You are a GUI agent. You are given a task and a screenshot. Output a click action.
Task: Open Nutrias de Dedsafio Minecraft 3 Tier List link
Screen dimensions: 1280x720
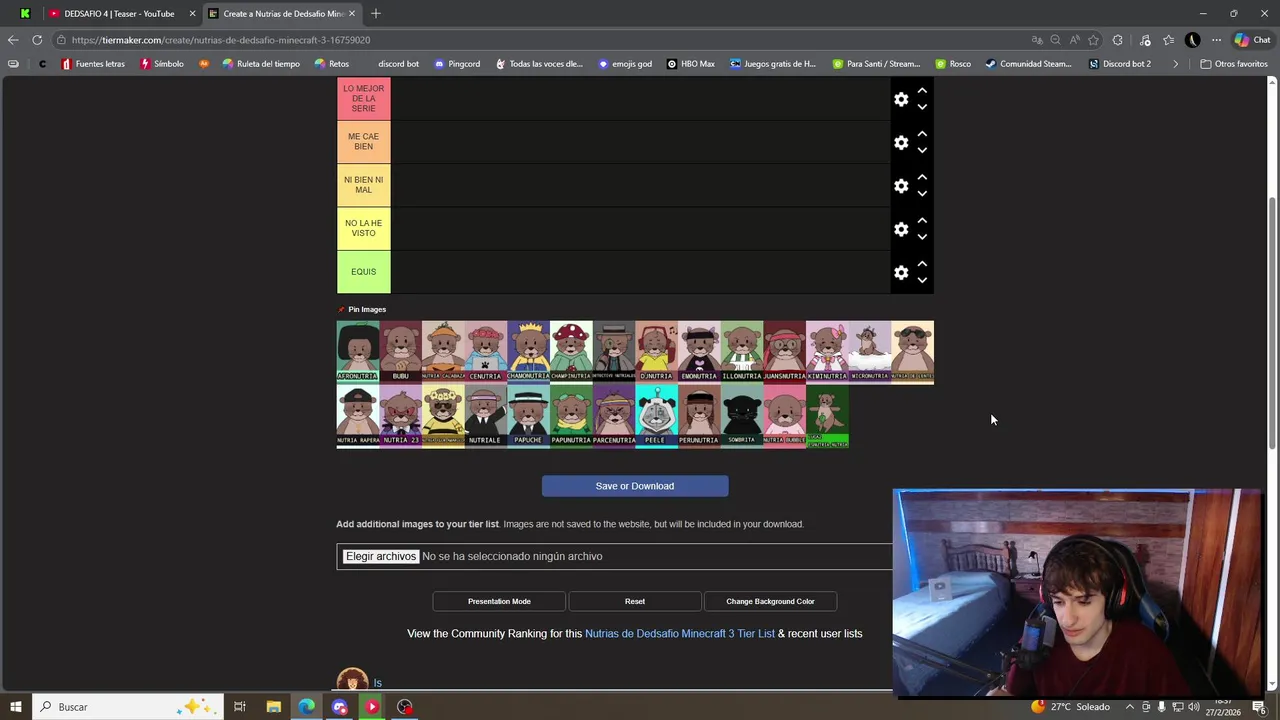pos(680,633)
